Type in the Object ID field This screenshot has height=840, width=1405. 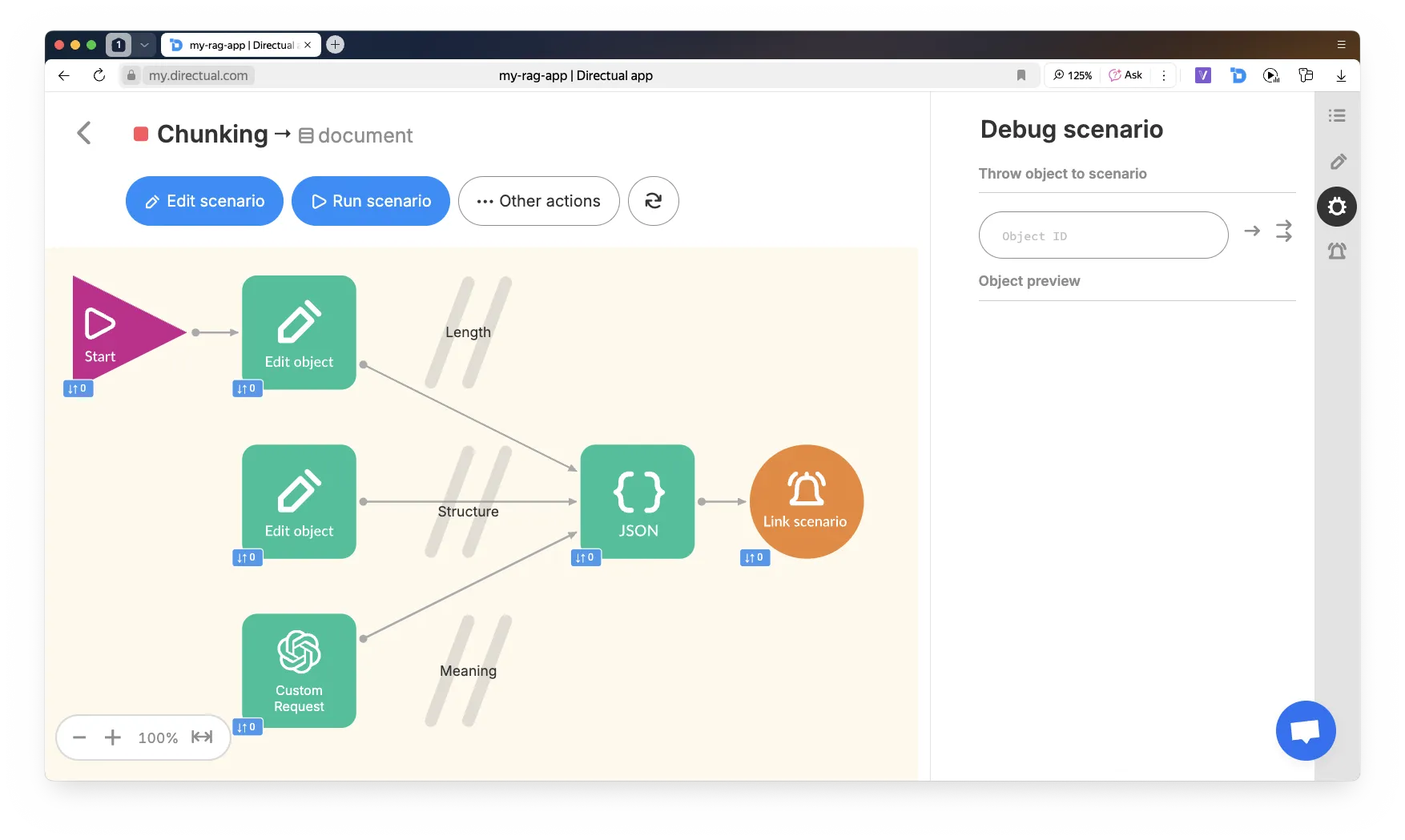1102,235
